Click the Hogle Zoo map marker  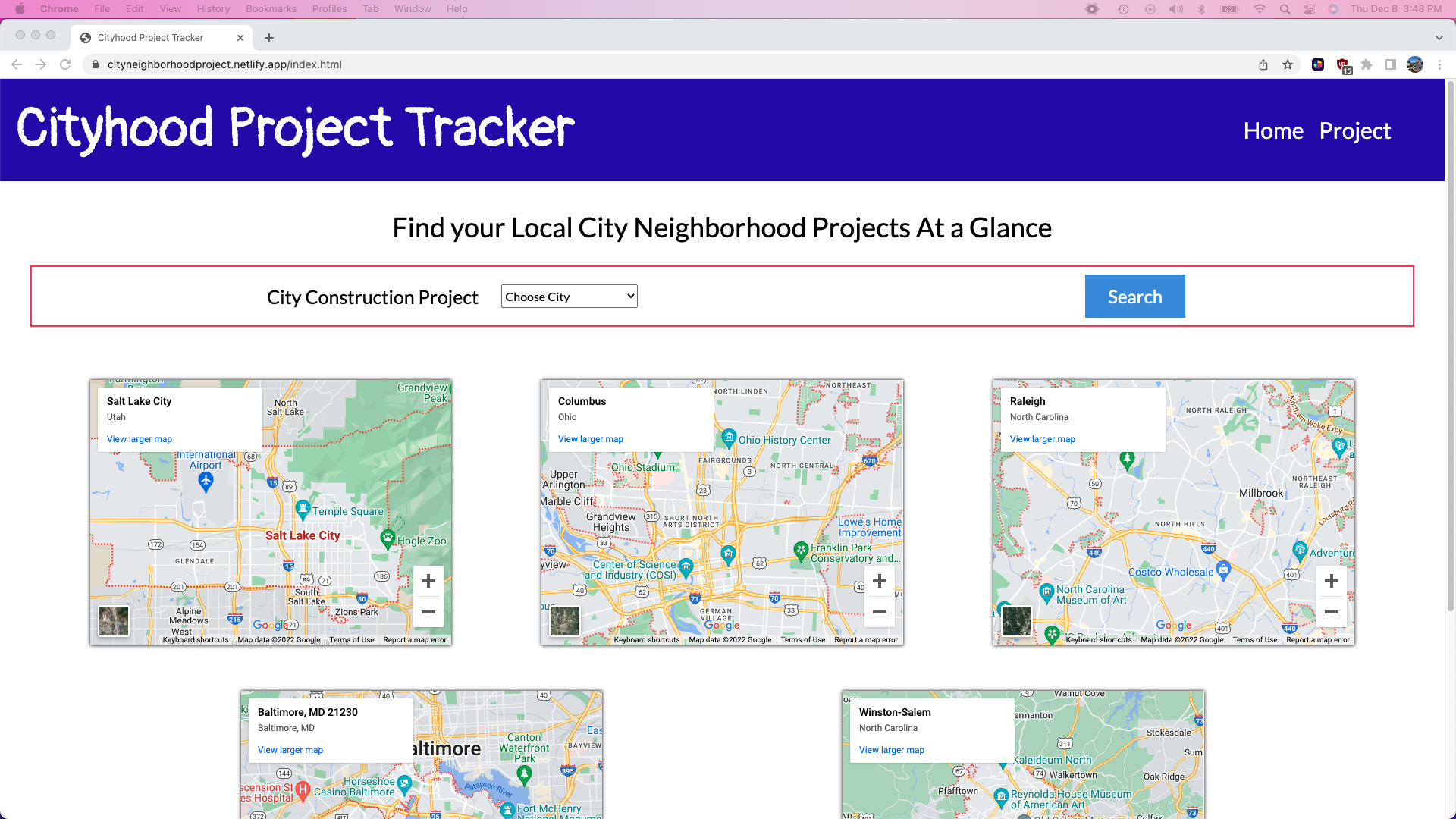pyautogui.click(x=388, y=539)
